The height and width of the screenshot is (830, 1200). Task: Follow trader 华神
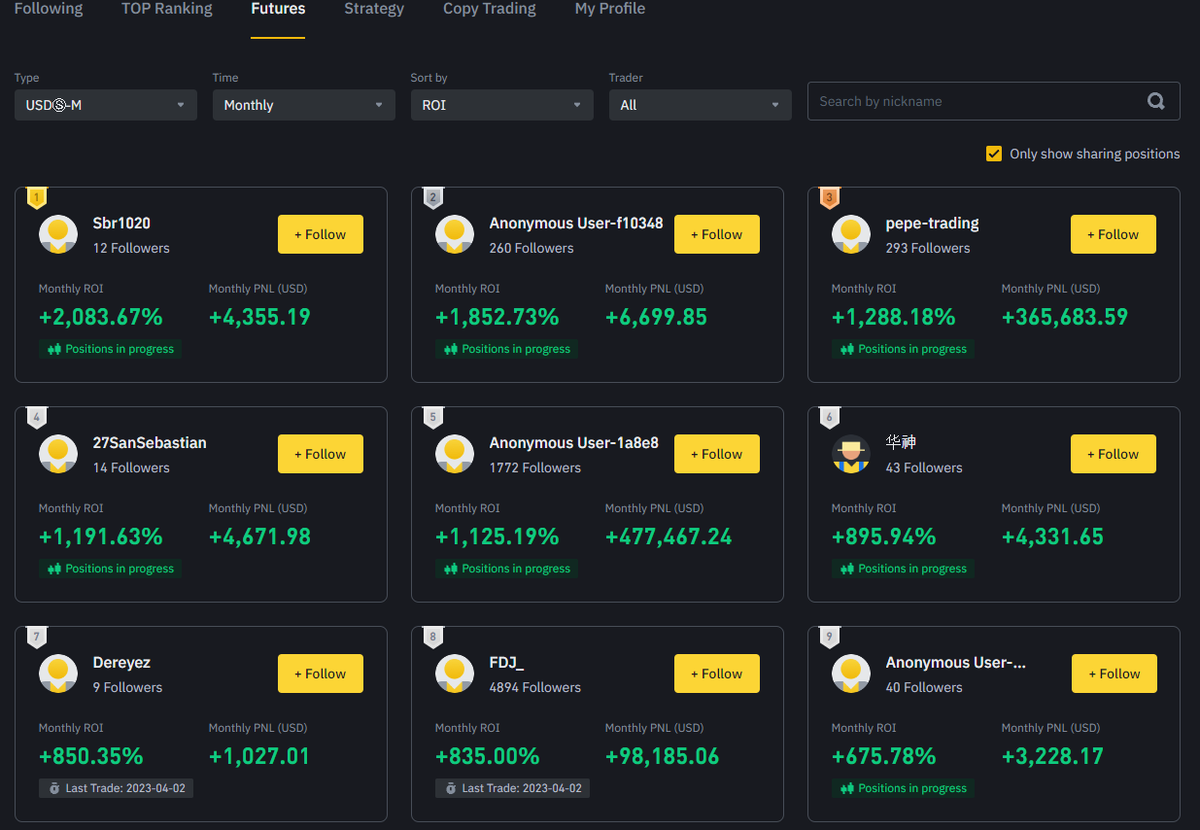click(x=1113, y=454)
